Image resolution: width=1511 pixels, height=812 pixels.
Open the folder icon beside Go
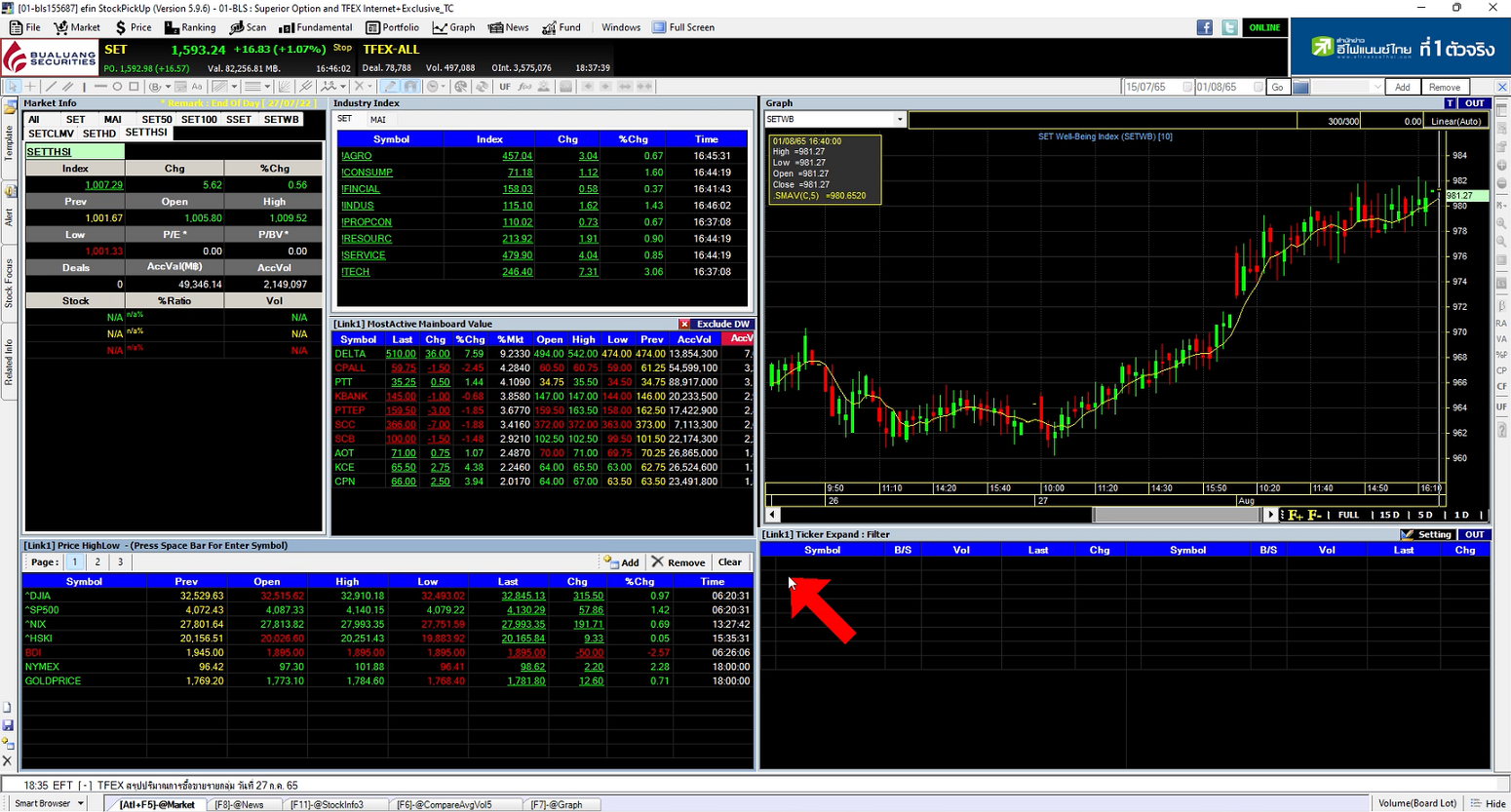[1301, 87]
